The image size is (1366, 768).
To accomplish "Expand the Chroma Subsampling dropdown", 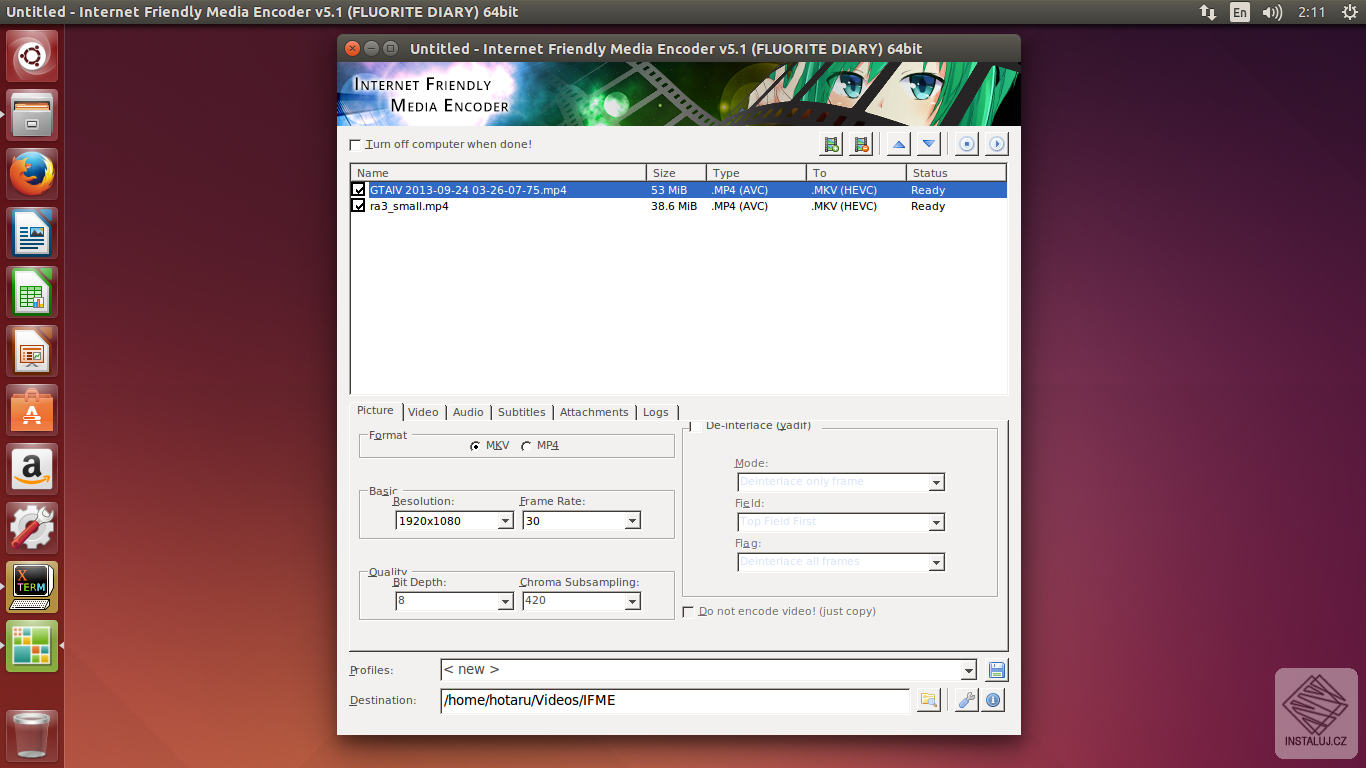I will 632,601.
